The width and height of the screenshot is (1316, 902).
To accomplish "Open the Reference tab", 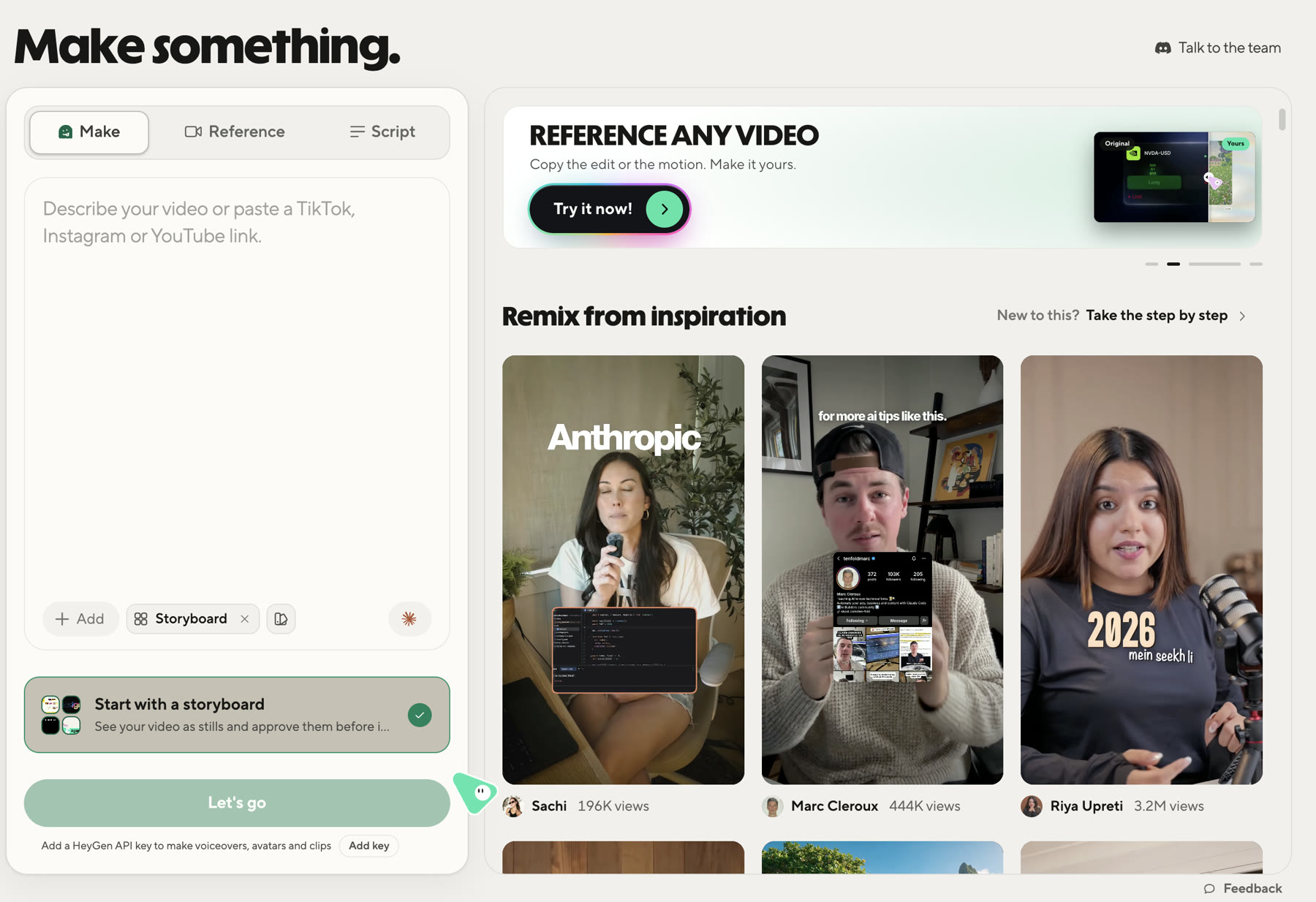I will (x=235, y=132).
